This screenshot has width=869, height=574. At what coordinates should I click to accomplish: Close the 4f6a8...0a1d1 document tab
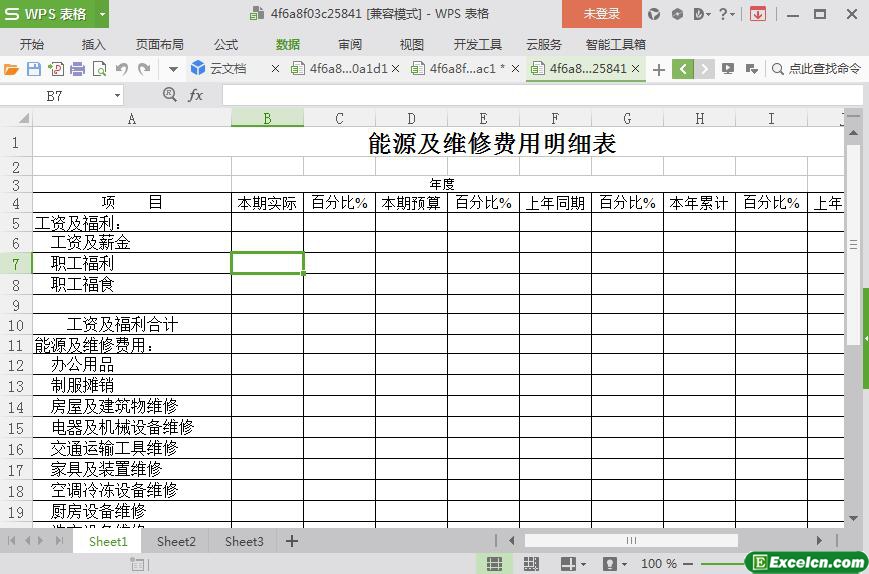point(396,69)
